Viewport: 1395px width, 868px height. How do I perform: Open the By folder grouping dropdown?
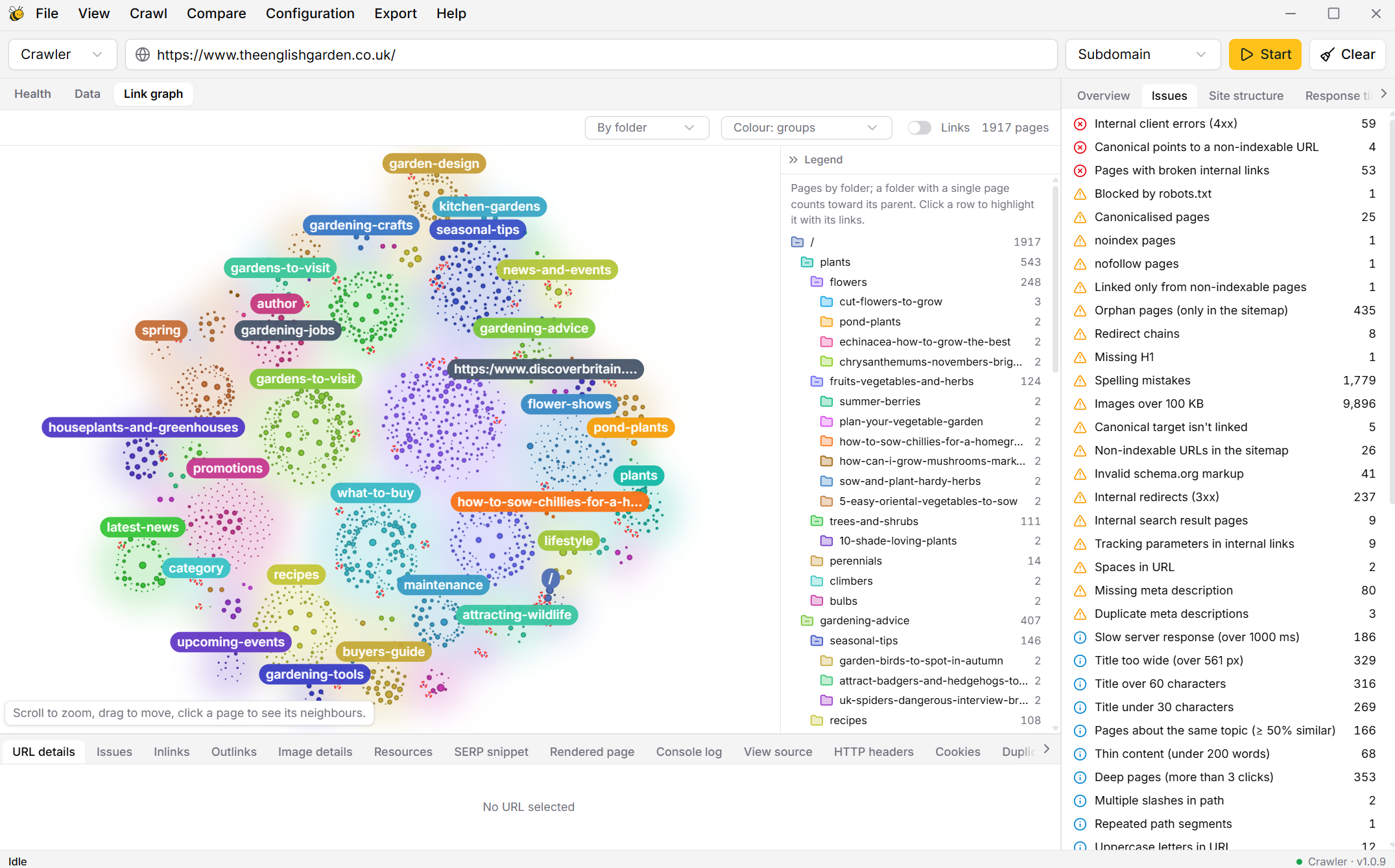(x=647, y=128)
